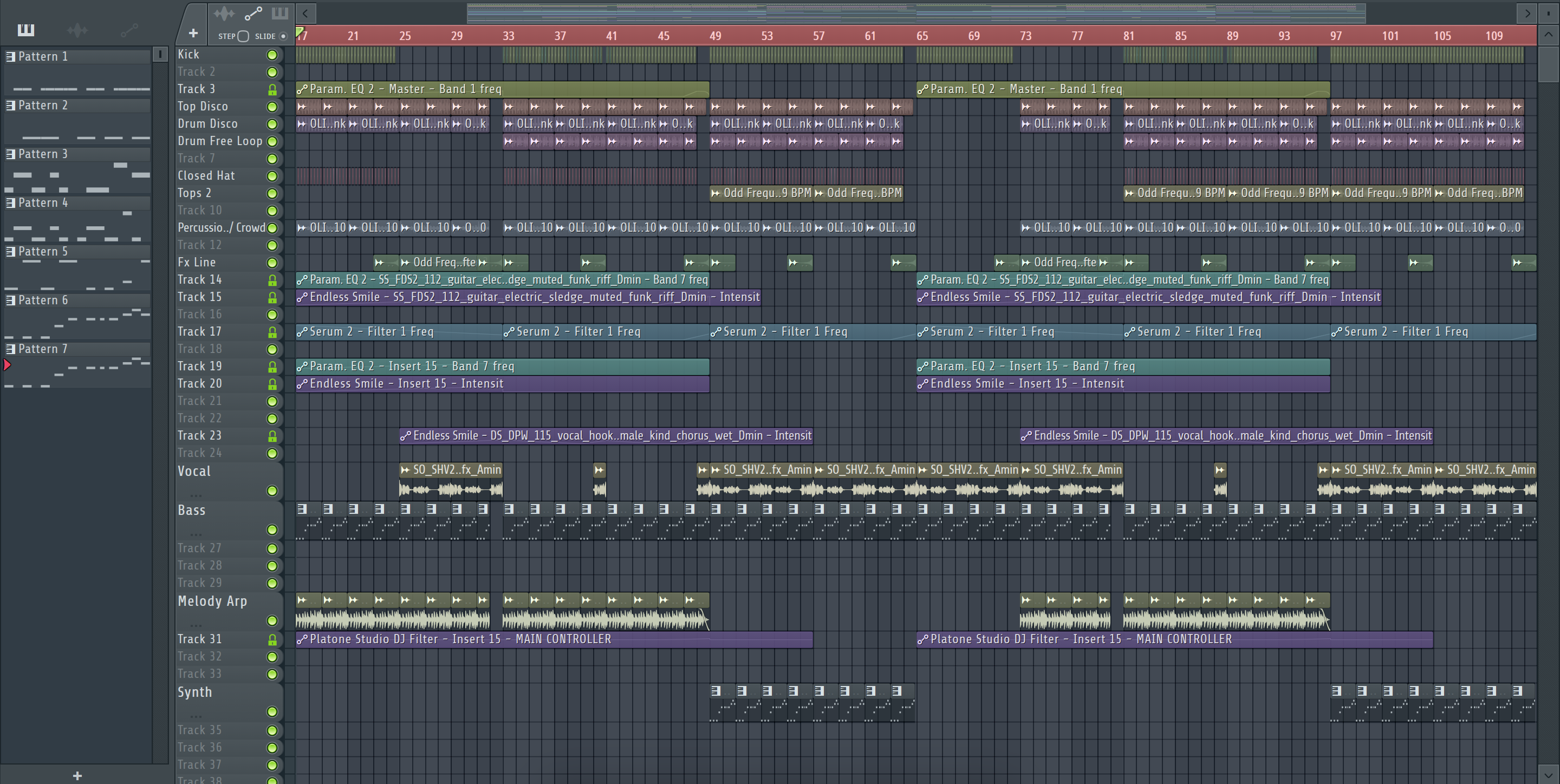
Task: Click the red selected-pattern arrow beside Pattern 7
Action: (x=7, y=364)
